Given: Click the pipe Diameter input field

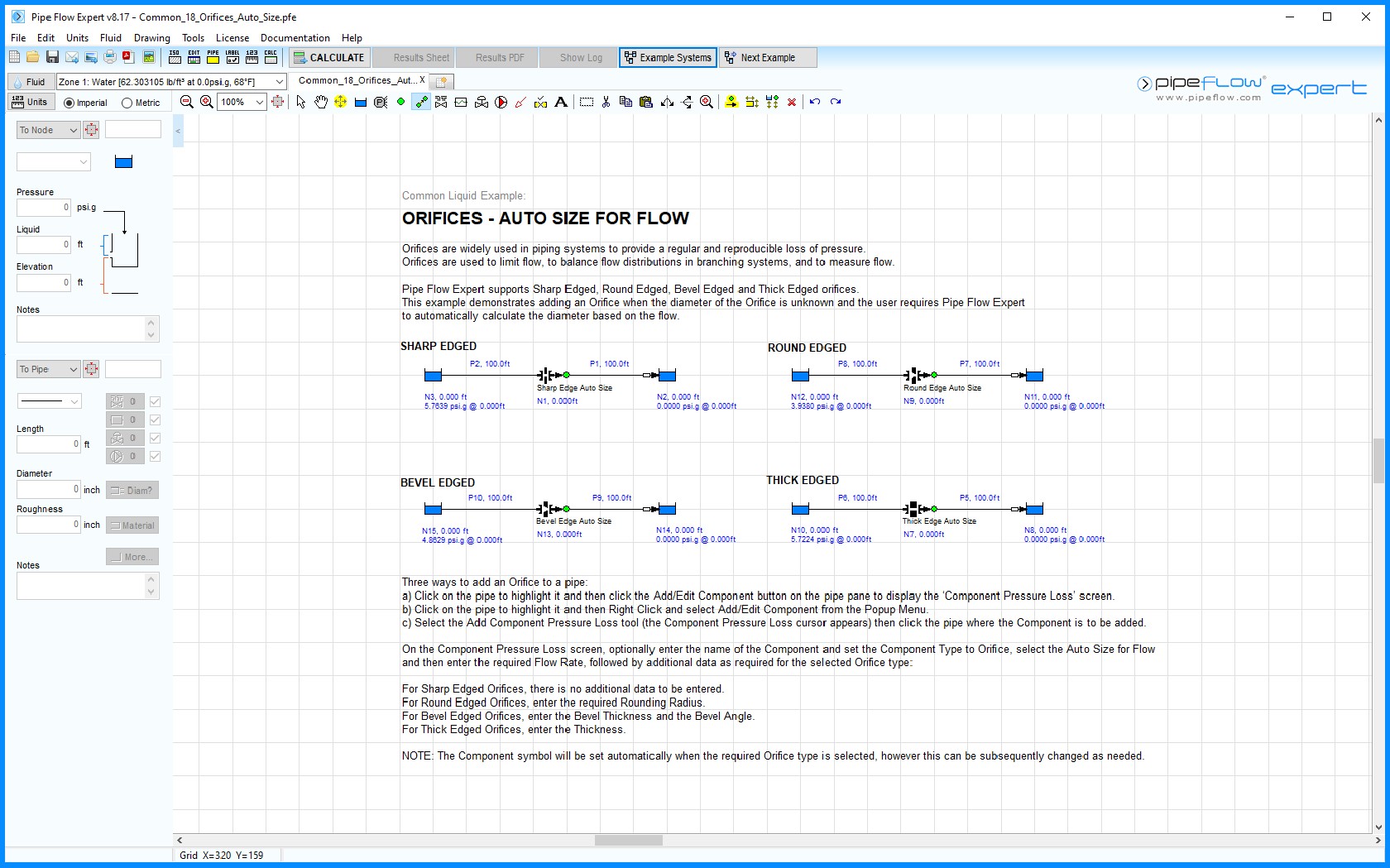Looking at the screenshot, I should (x=49, y=489).
